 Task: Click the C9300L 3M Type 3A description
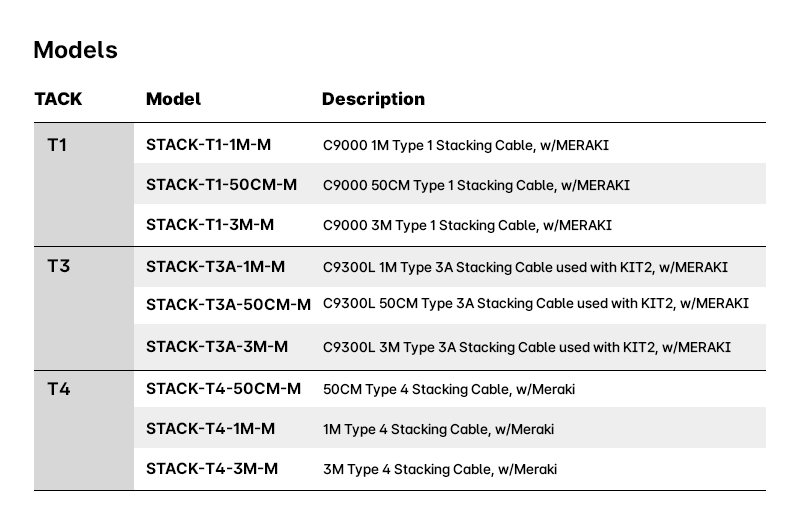coord(526,347)
